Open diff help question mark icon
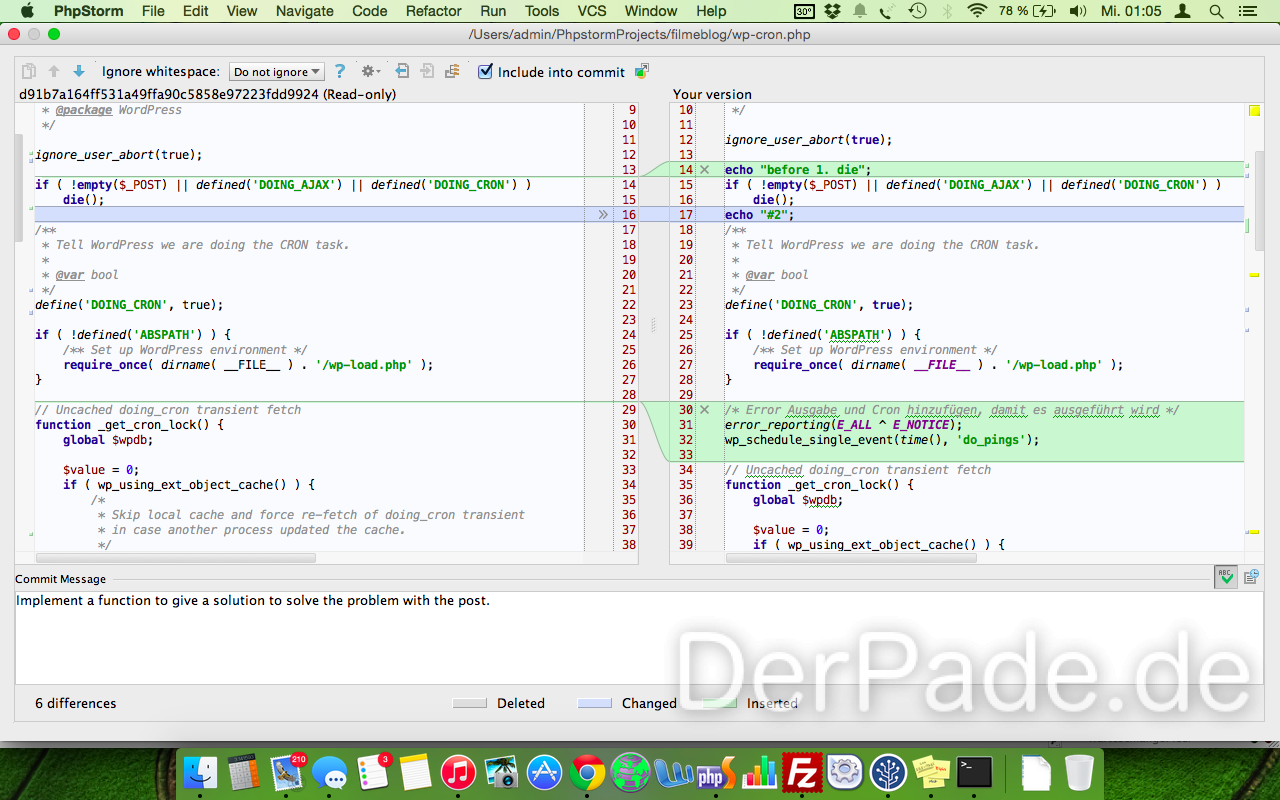 (340, 72)
